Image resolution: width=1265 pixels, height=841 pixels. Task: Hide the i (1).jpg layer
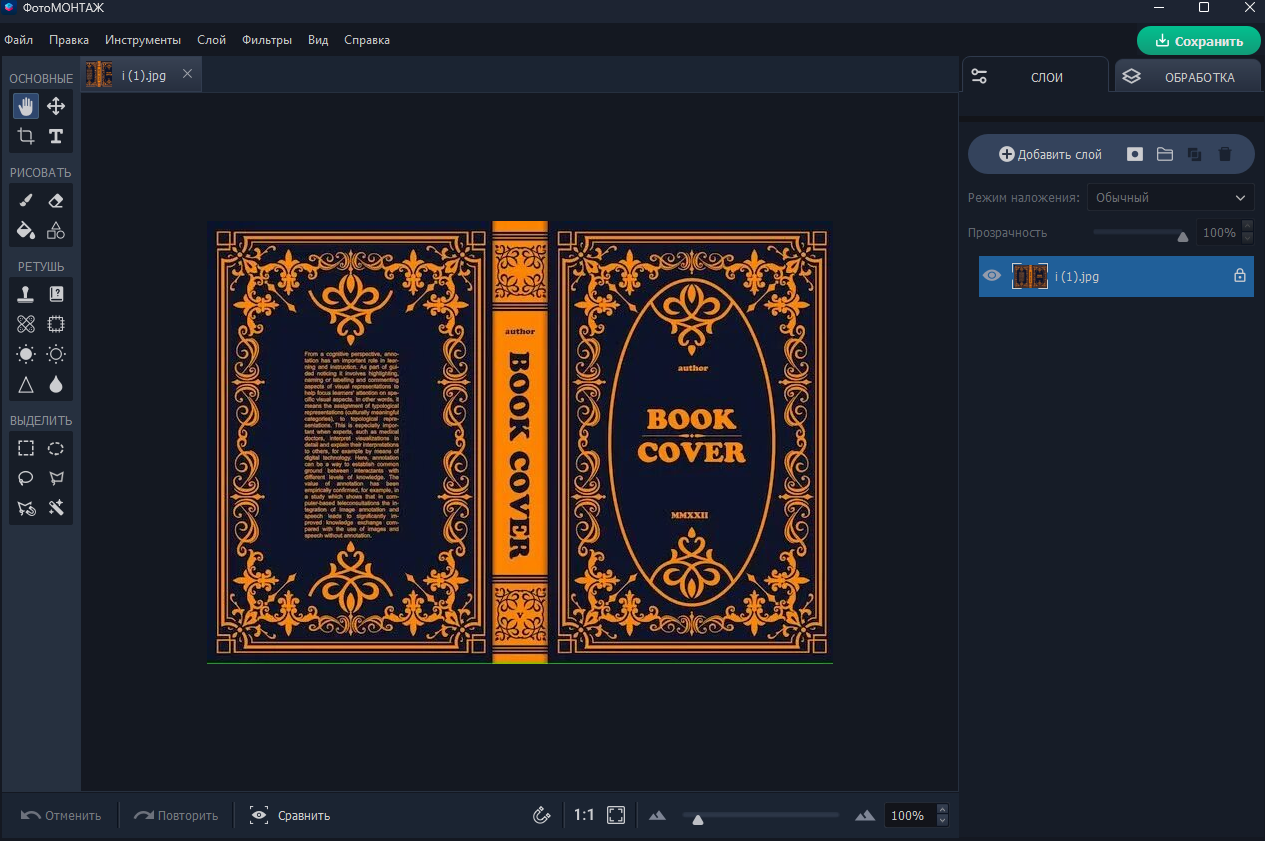992,276
